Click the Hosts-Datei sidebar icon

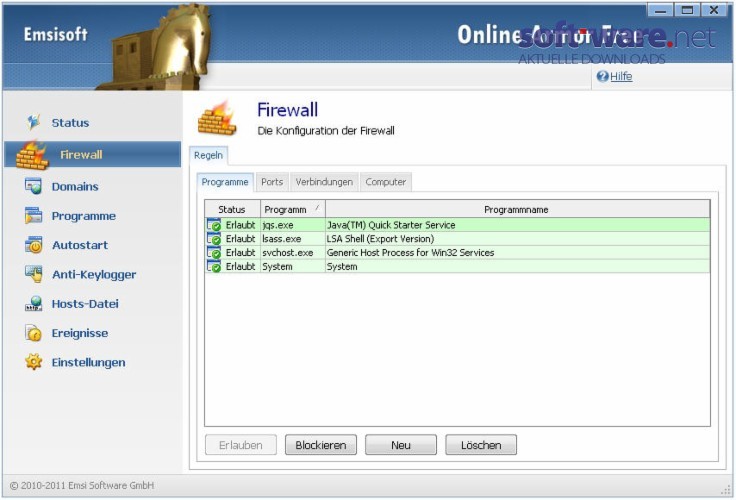coord(33,304)
